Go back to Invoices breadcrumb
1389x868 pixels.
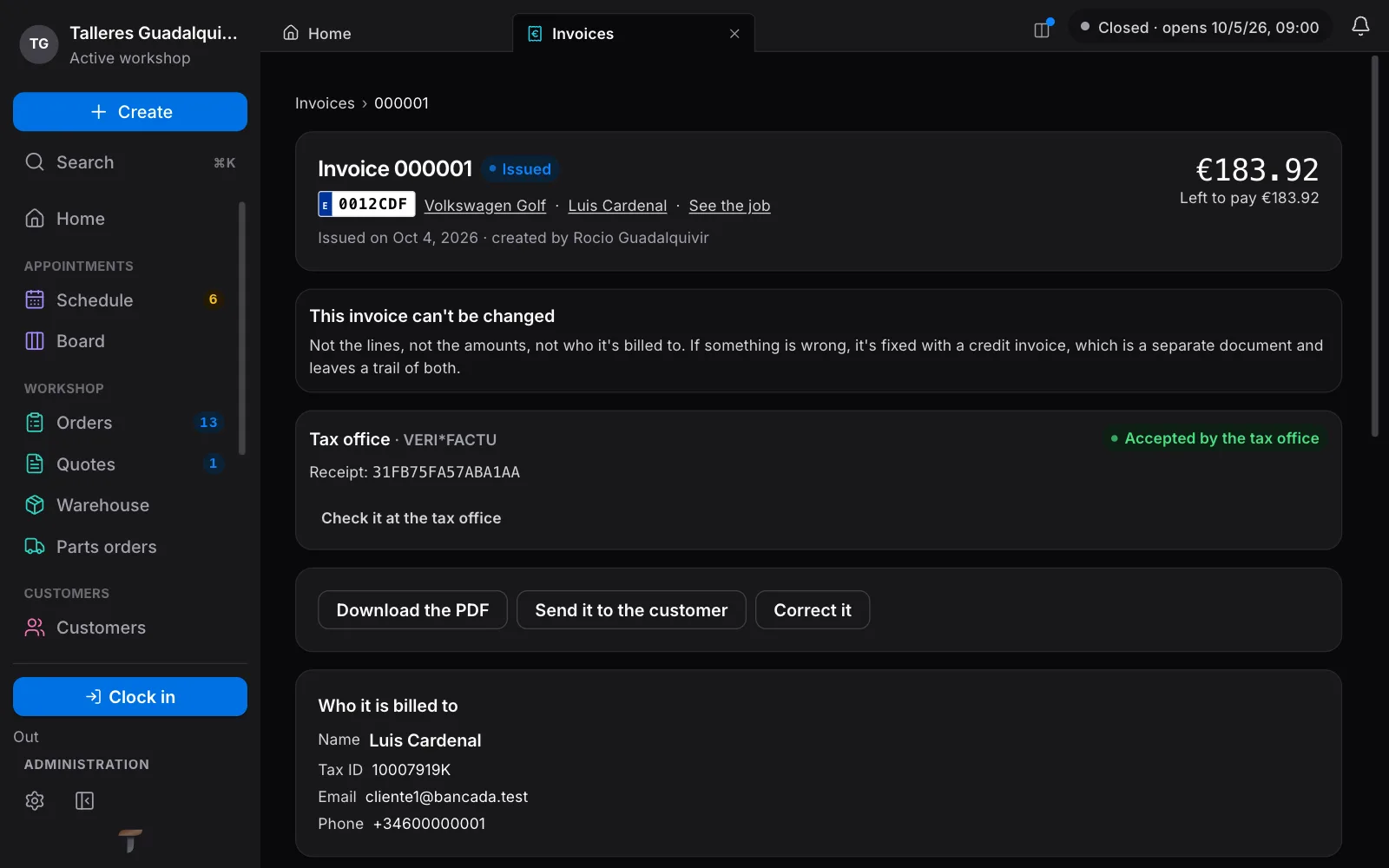325,103
